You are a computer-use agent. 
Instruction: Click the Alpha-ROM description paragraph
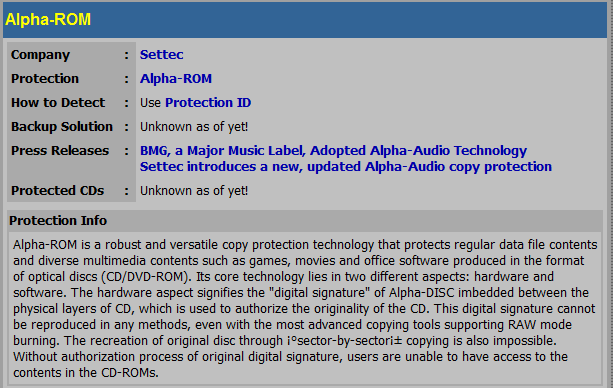coord(305,308)
